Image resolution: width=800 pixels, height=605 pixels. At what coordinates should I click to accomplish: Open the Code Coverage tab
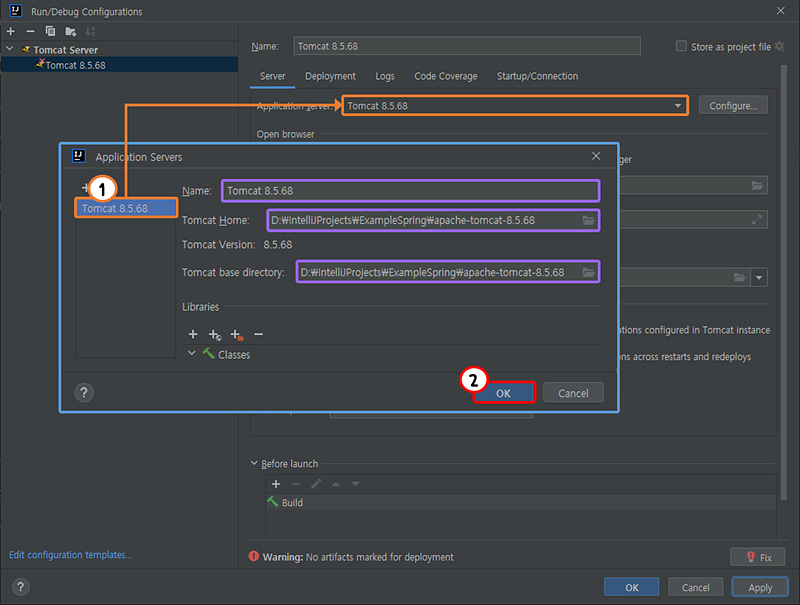(445, 76)
